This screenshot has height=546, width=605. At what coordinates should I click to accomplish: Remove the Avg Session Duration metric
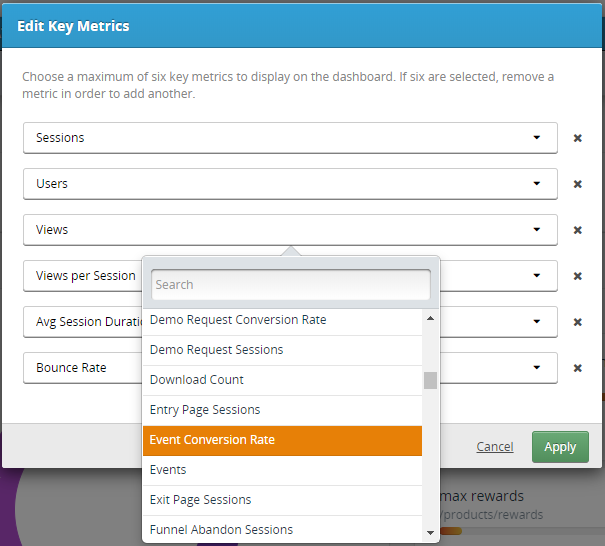tap(577, 322)
